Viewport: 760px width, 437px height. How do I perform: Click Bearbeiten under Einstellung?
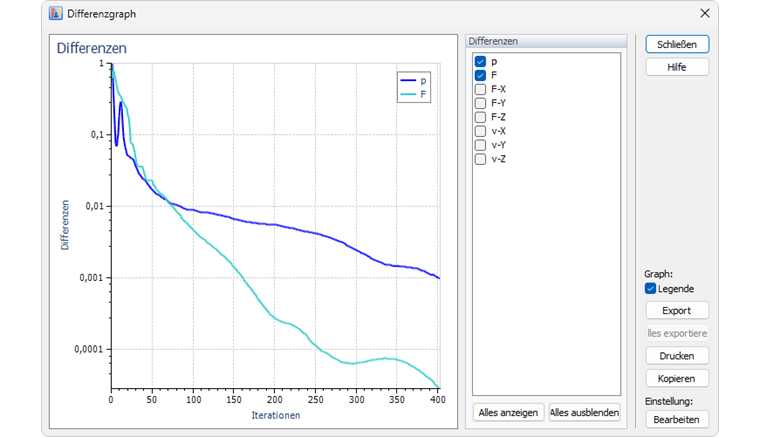pyautogui.click(x=677, y=420)
